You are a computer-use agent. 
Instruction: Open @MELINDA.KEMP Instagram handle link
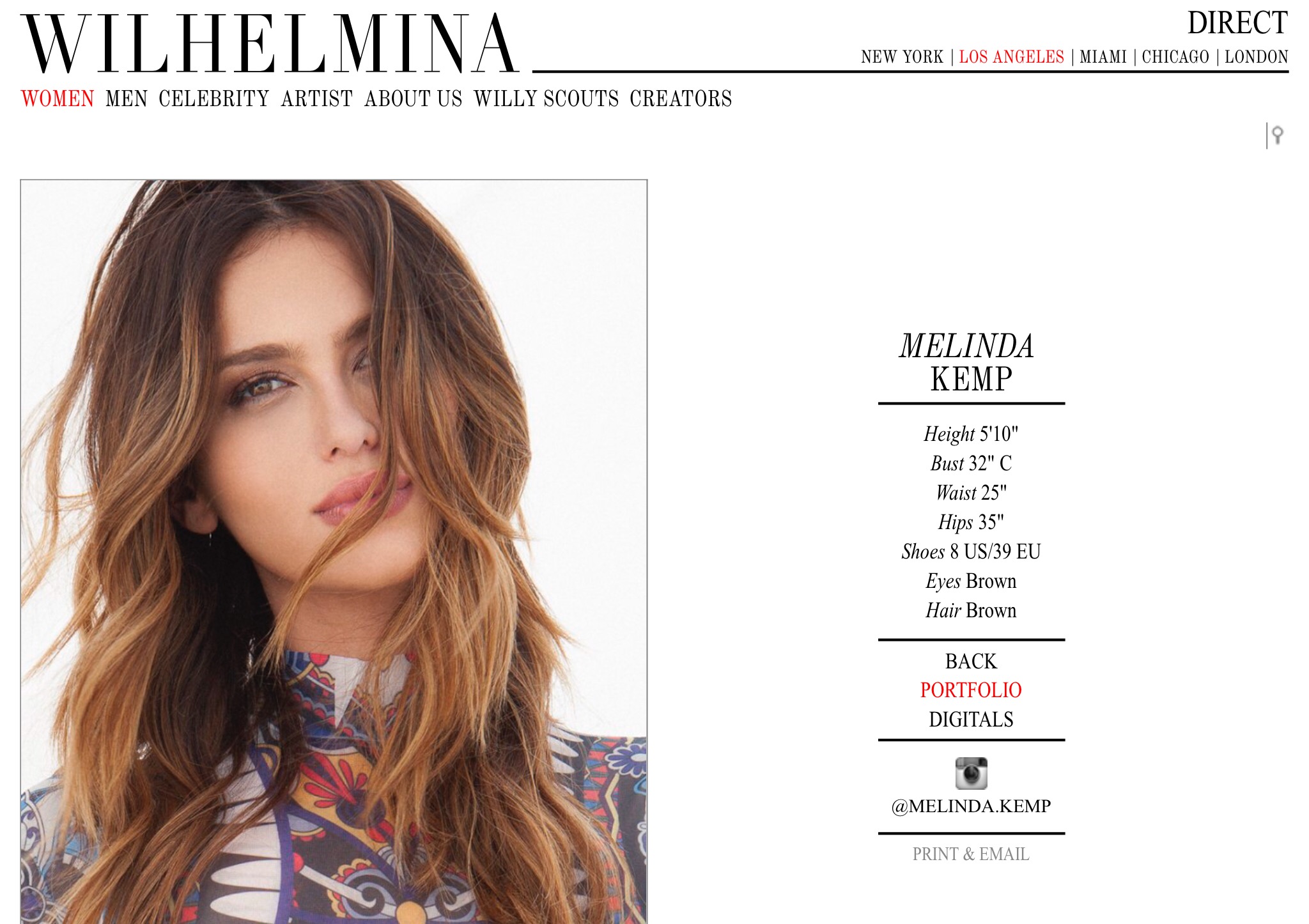click(971, 806)
